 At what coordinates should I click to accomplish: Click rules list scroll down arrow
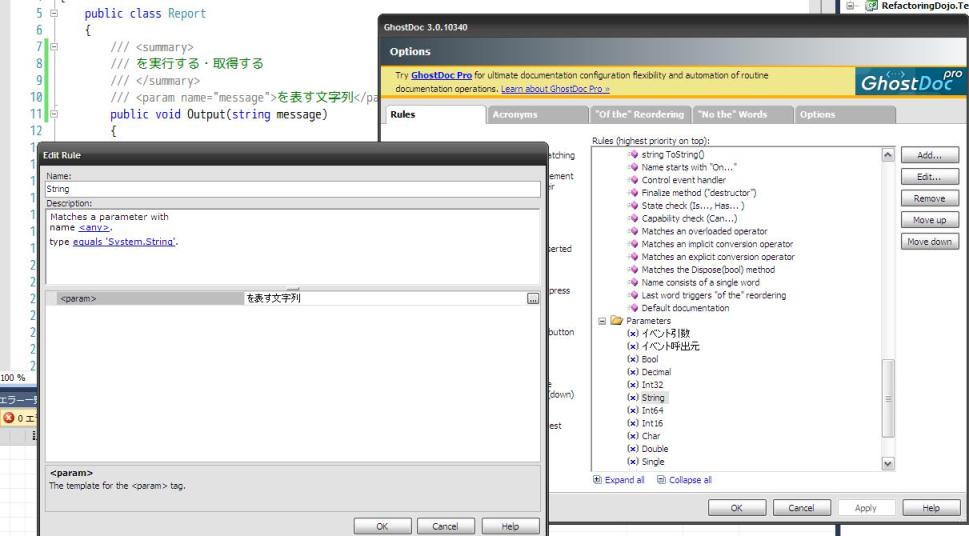[x=888, y=464]
